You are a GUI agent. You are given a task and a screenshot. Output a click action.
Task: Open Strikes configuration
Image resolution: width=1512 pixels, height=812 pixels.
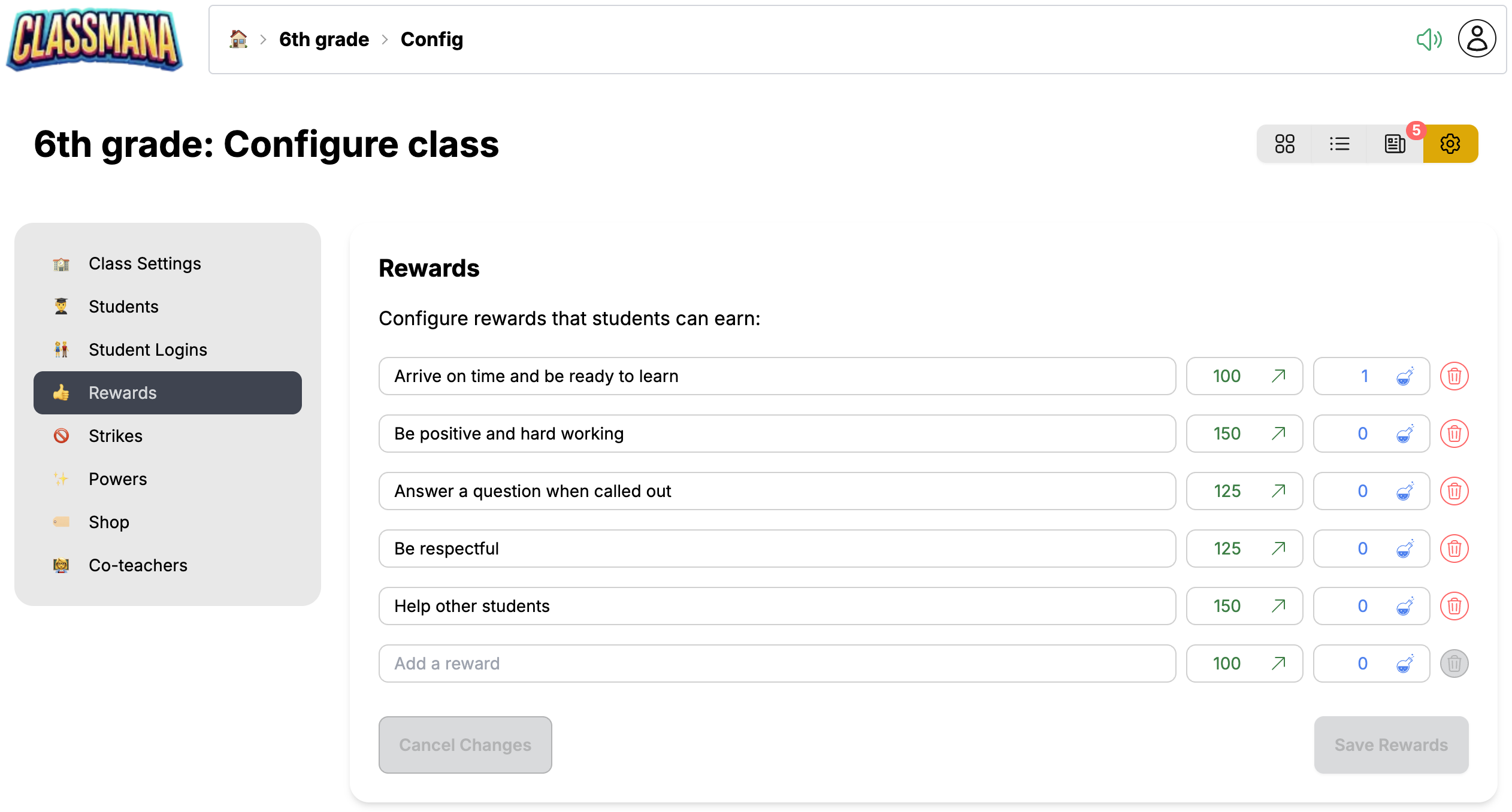pyautogui.click(x=116, y=435)
